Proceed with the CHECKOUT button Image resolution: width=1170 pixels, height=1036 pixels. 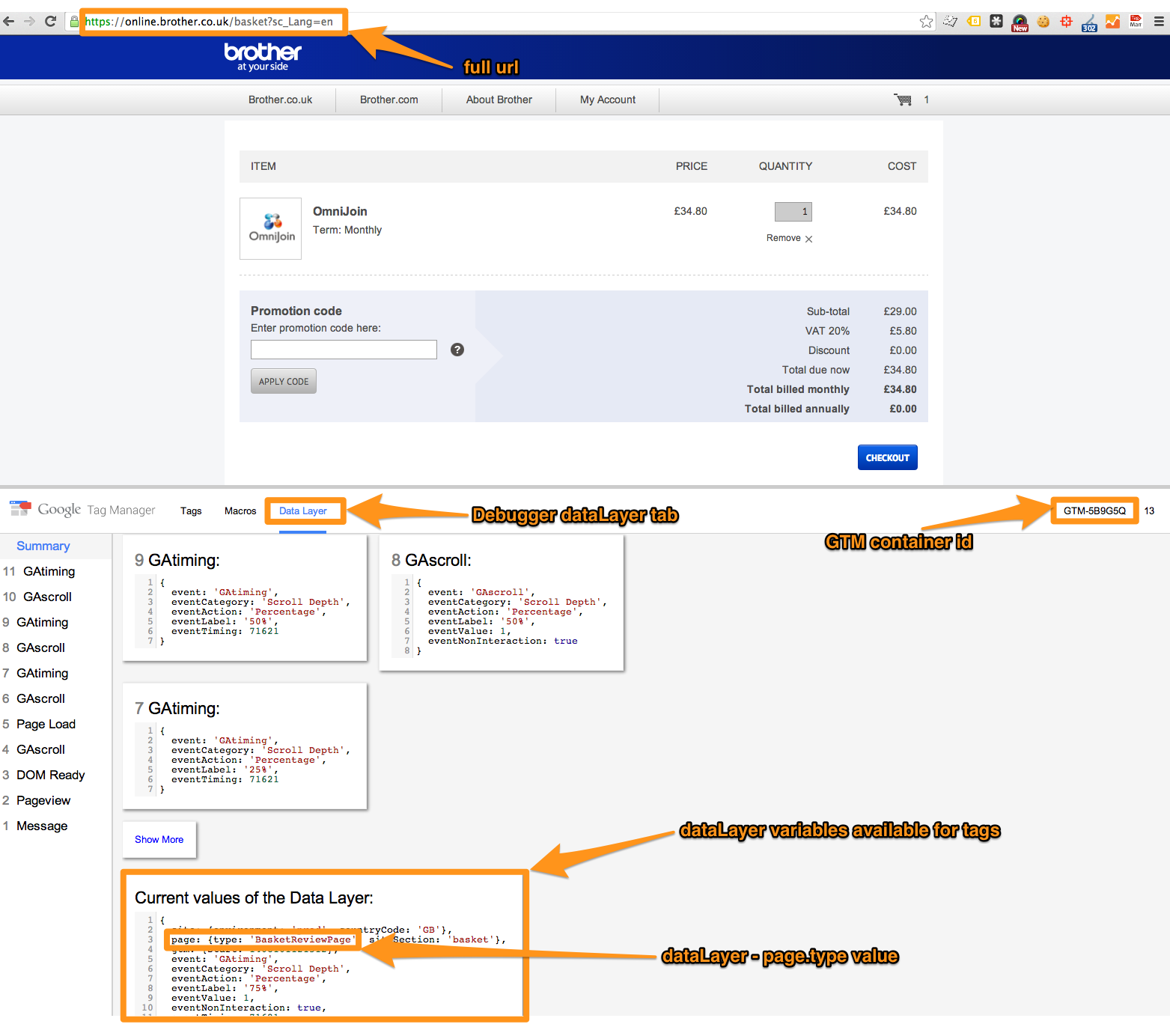click(888, 457)
